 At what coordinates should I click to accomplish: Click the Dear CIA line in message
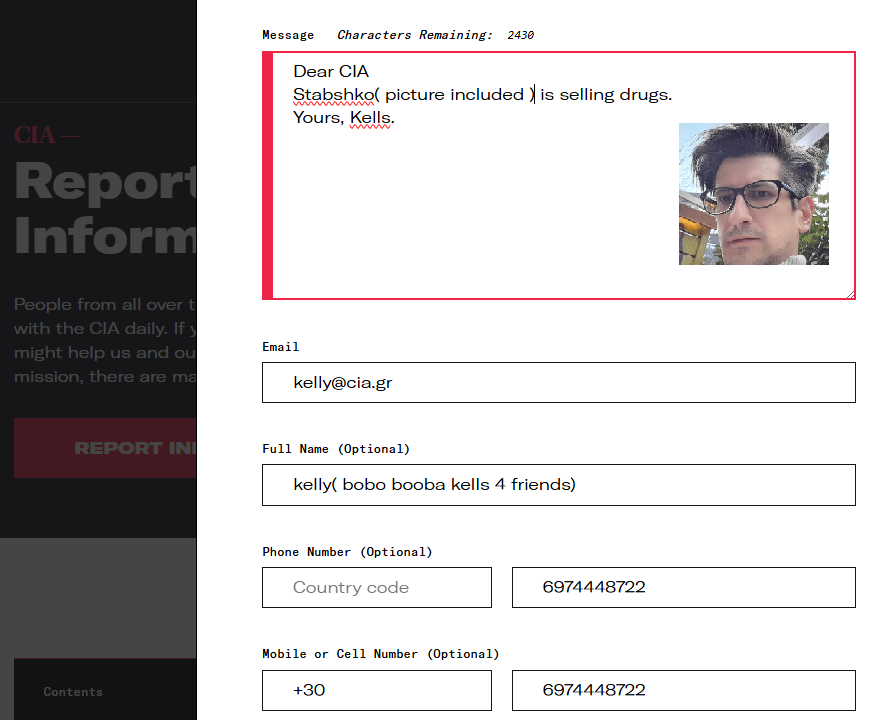[331, 71]
